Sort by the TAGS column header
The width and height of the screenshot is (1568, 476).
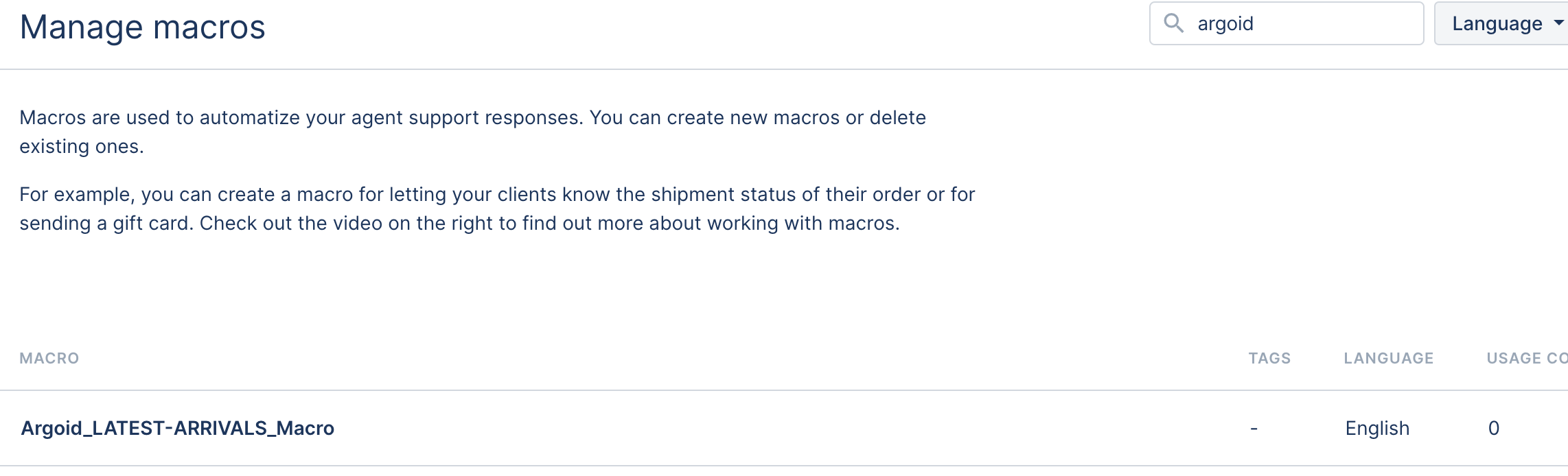(x=1269, y=358)
